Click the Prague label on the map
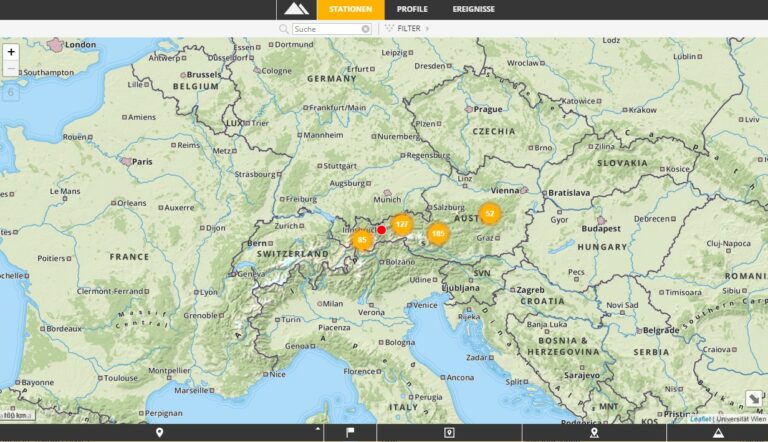The image size is (768, 442). click(x=488, y=109)
